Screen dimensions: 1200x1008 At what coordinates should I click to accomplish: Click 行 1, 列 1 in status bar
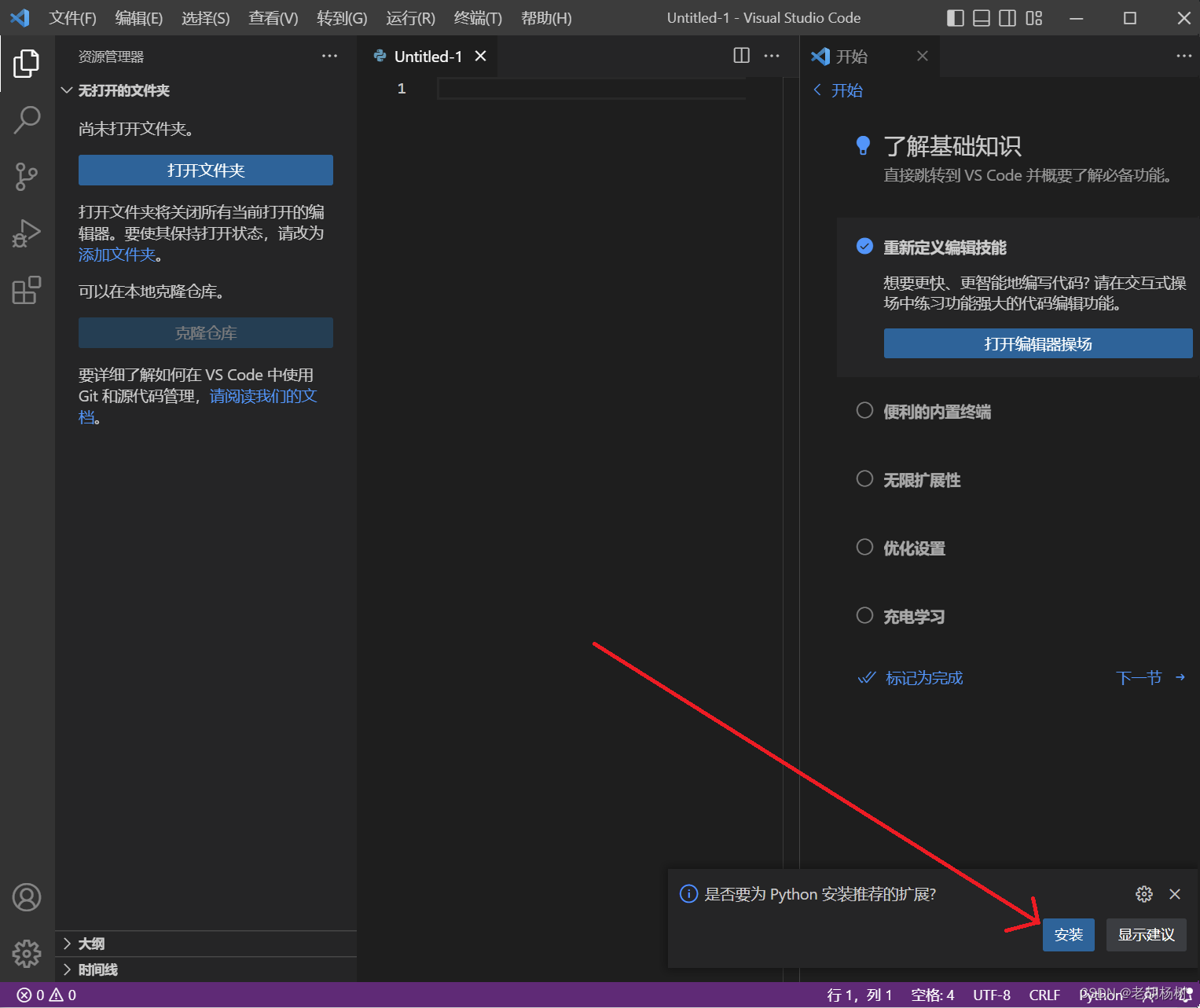[860, 995]
